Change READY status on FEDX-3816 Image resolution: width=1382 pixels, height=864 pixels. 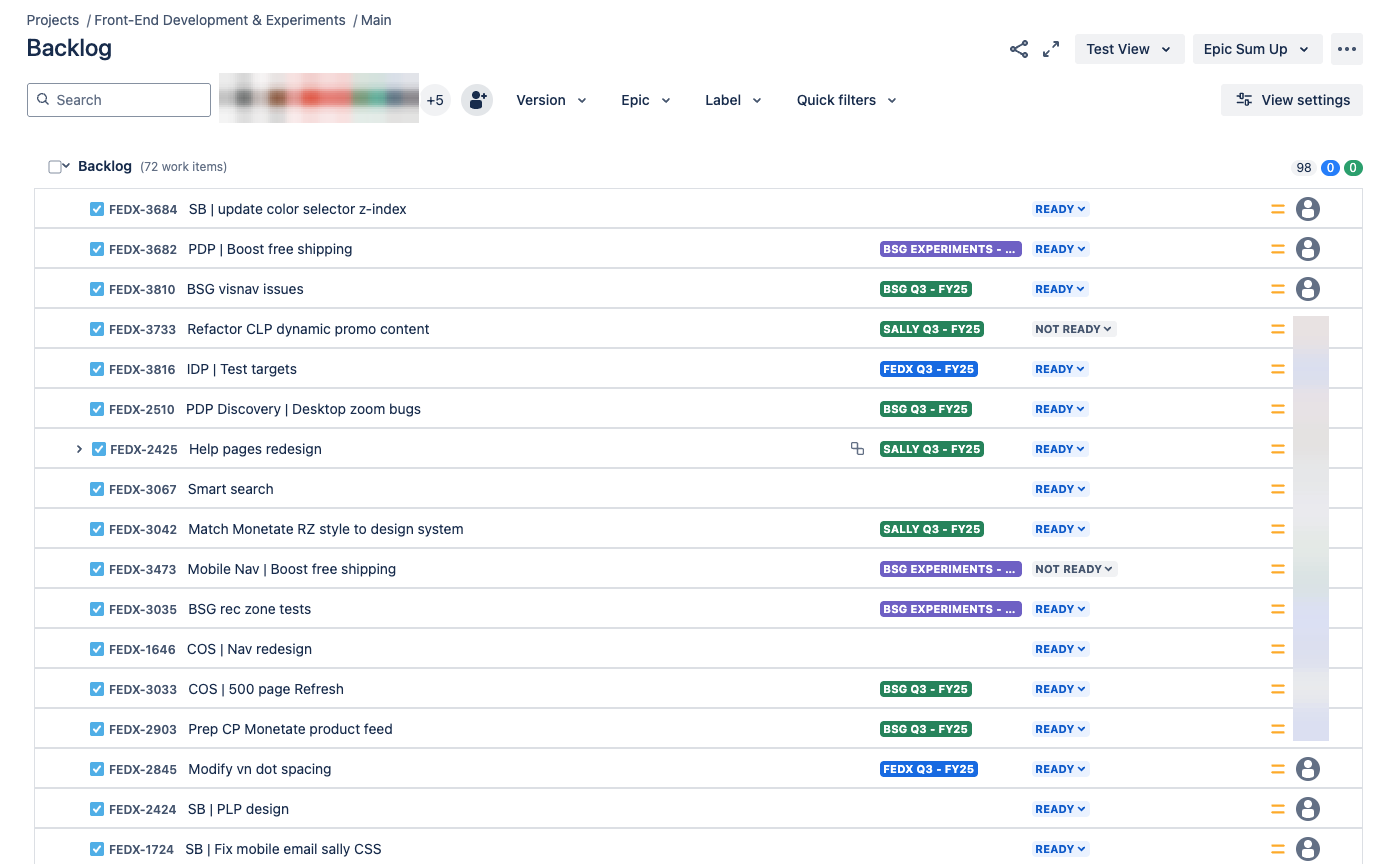coord(1061,369)
